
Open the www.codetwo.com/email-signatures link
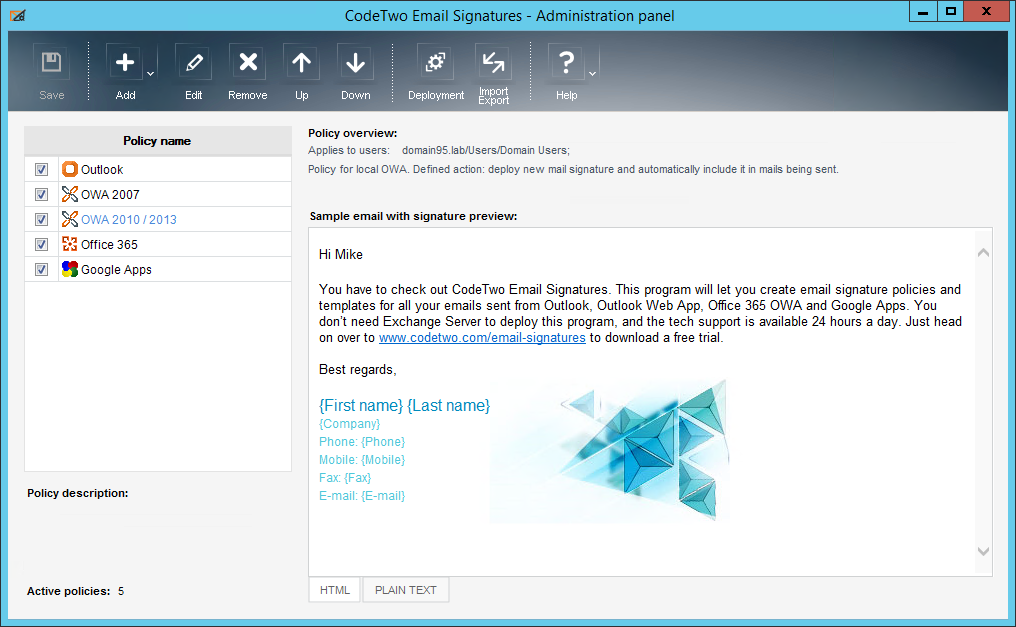click(482, 337)
